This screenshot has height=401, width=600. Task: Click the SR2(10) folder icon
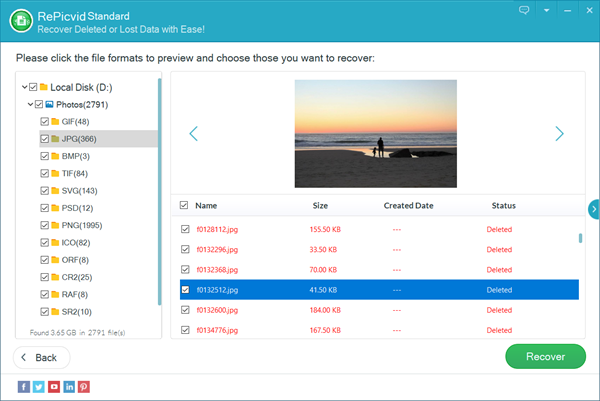tap(55, 311)
